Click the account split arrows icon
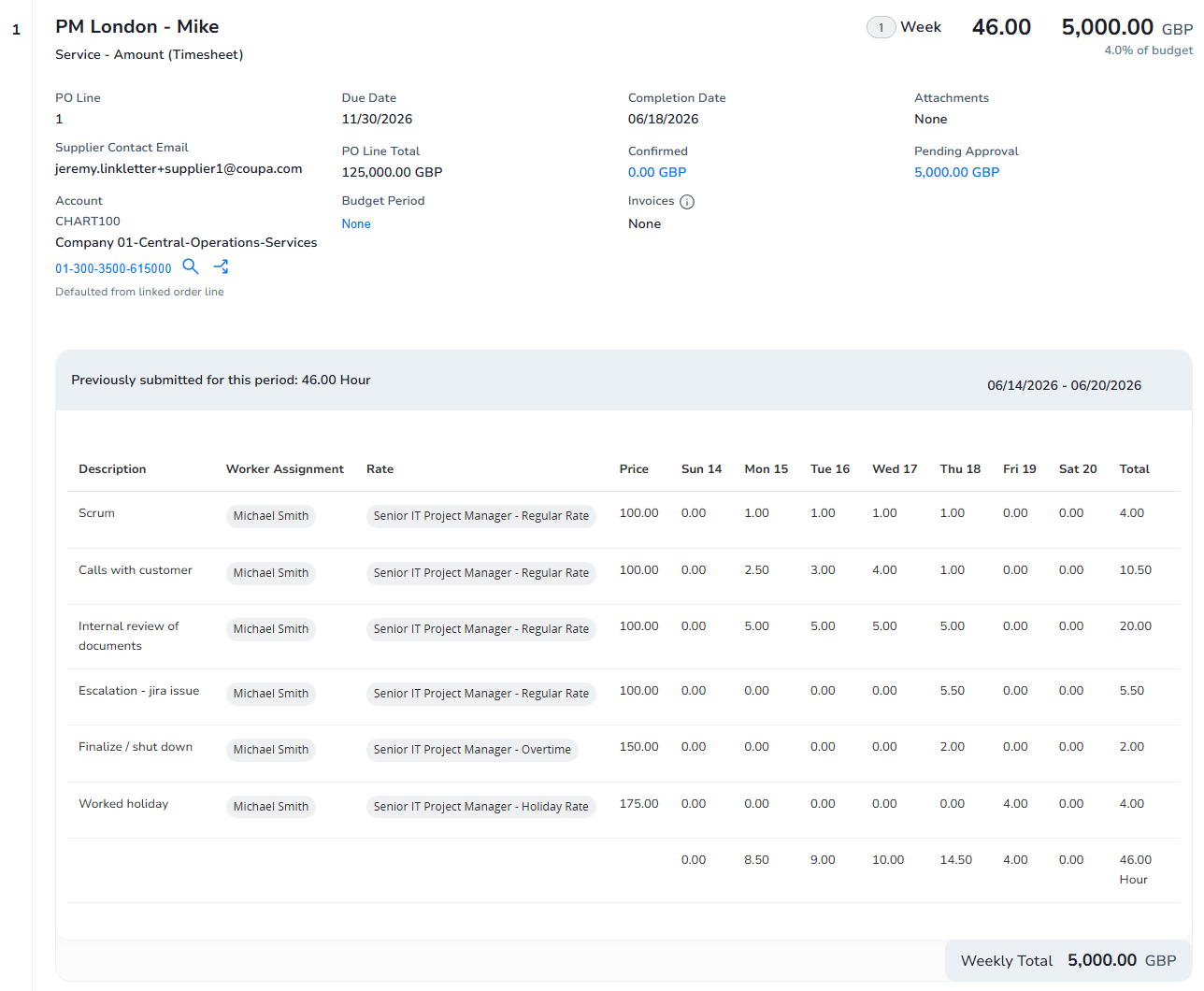 click(222, 266)
